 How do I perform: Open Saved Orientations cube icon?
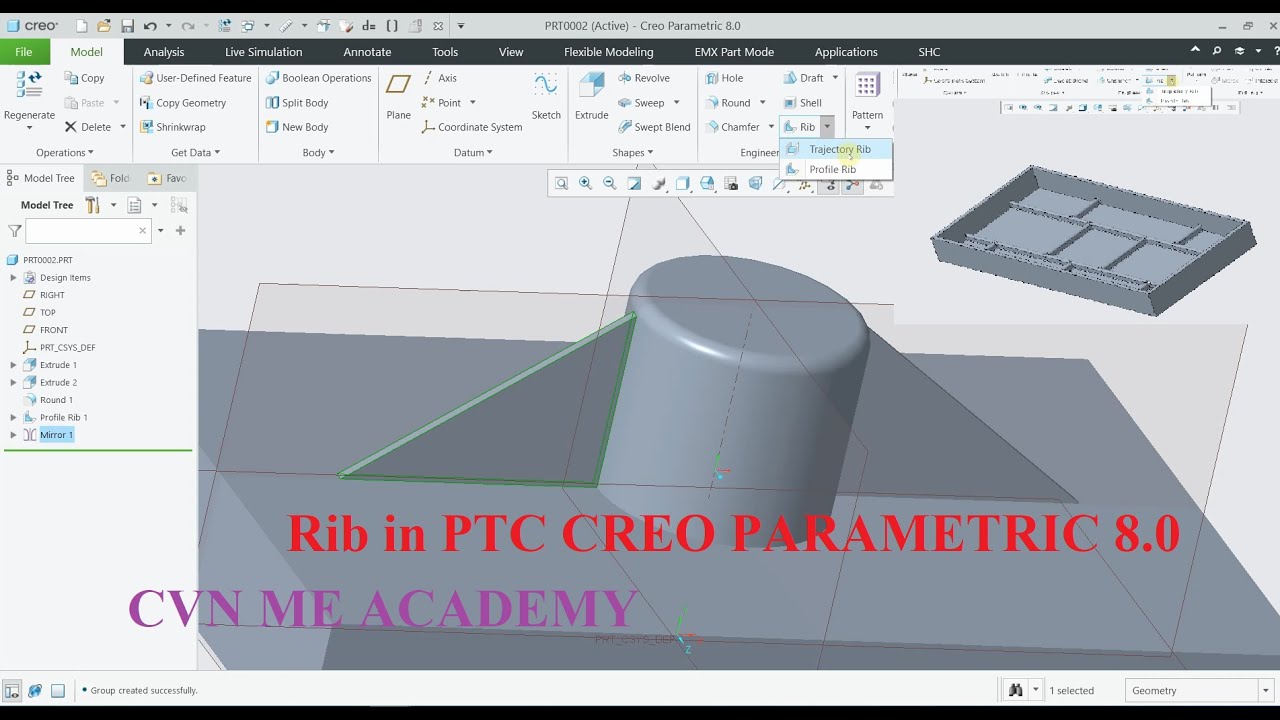click(707, 184)
